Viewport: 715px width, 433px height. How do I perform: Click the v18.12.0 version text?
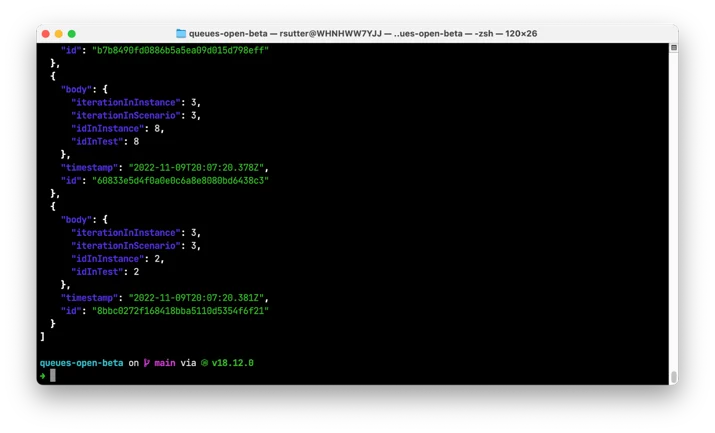pyautogui.click(x=233, y=363)
